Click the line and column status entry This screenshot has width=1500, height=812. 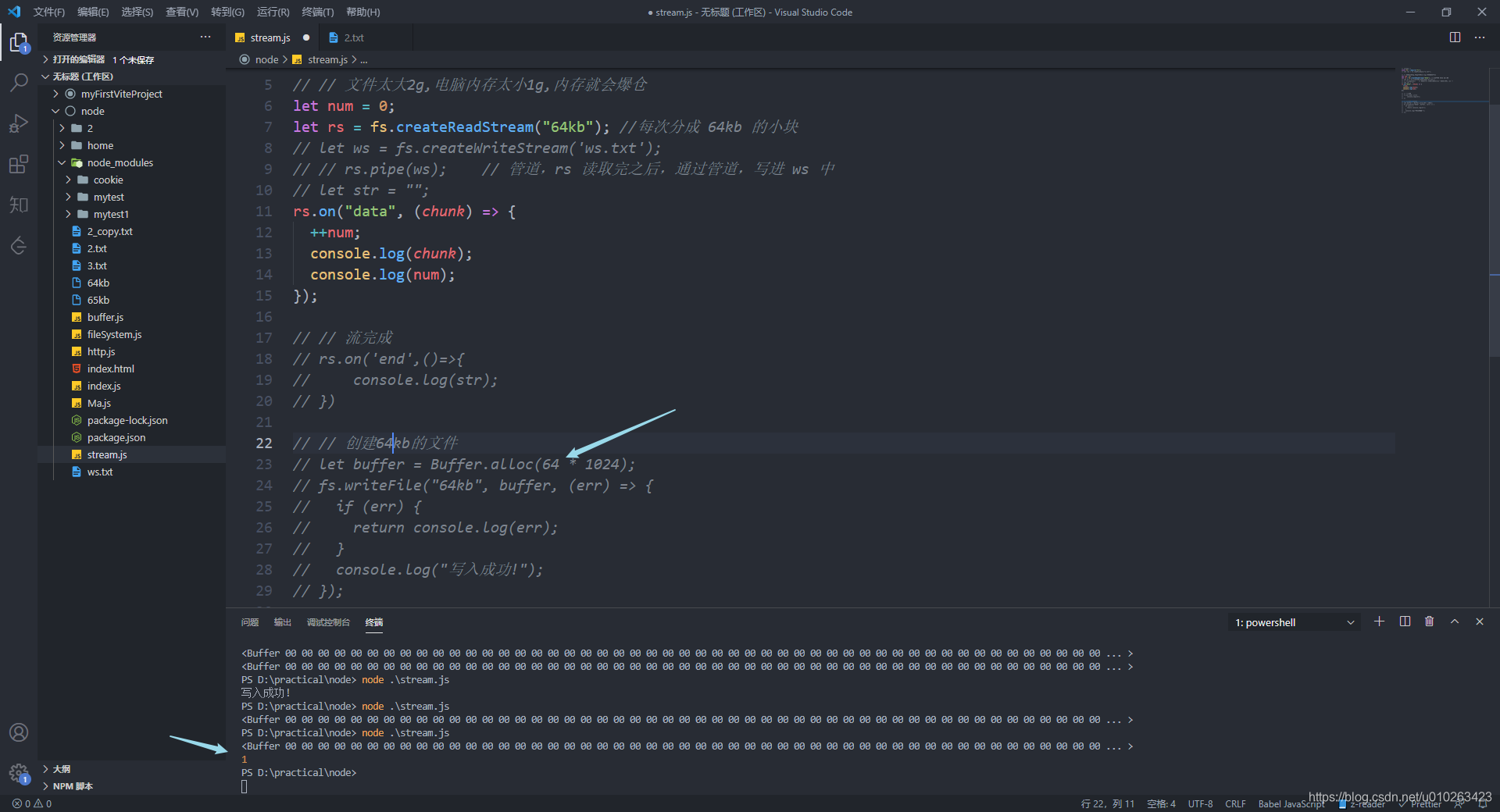1108,803
